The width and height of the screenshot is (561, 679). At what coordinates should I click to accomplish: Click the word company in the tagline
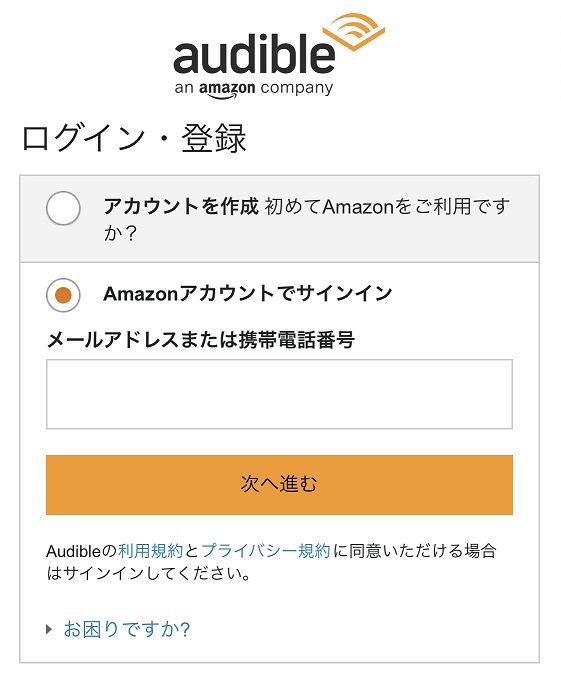[297, 88]
